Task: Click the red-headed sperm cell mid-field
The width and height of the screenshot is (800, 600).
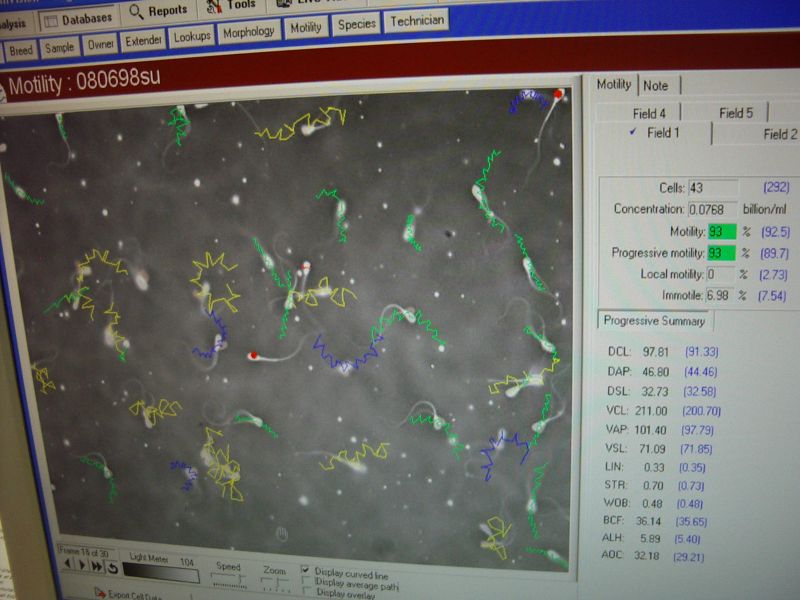Action: click(254, 356)
